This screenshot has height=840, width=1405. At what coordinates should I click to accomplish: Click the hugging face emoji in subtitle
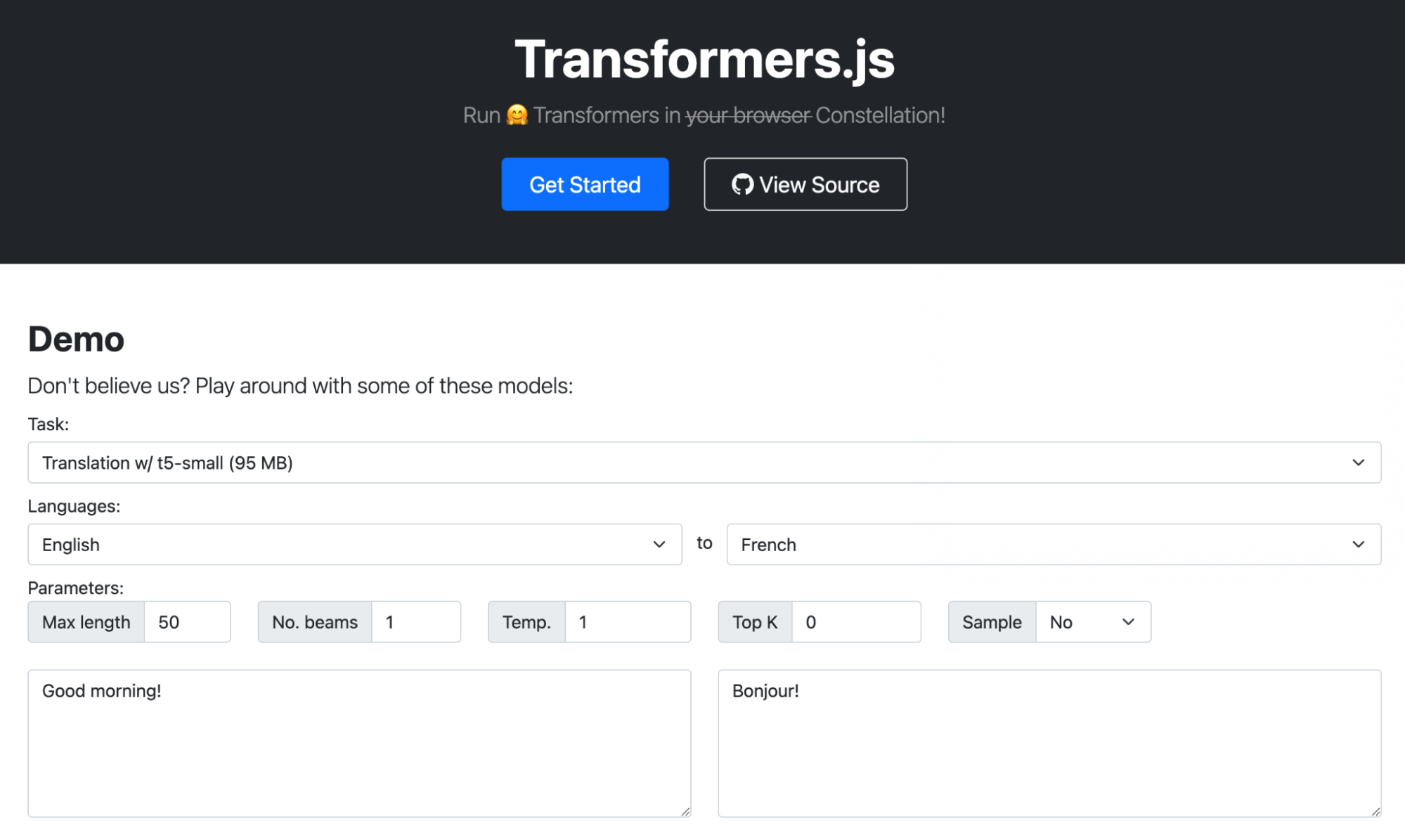(x=517, y=115)
